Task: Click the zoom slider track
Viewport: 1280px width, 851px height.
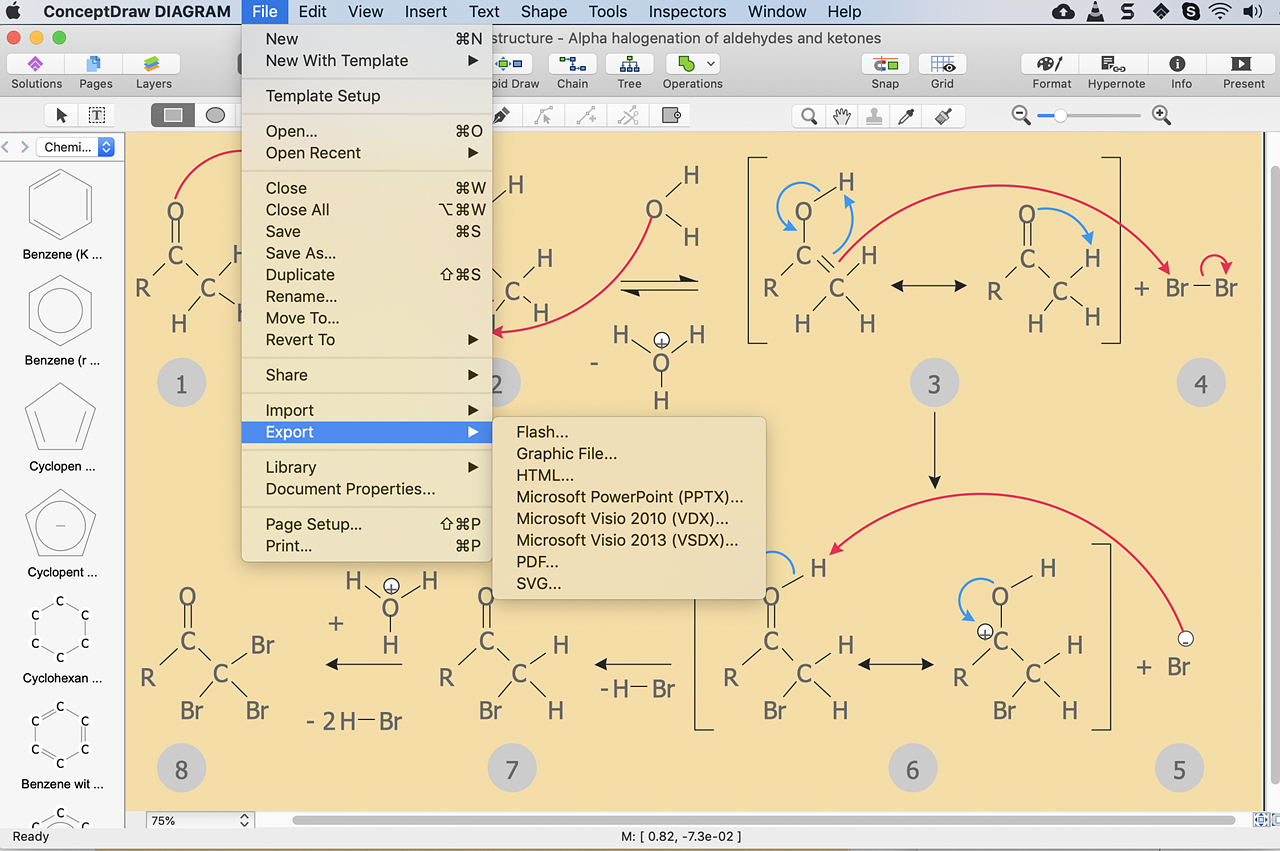Action: (x=1100, y=116)
